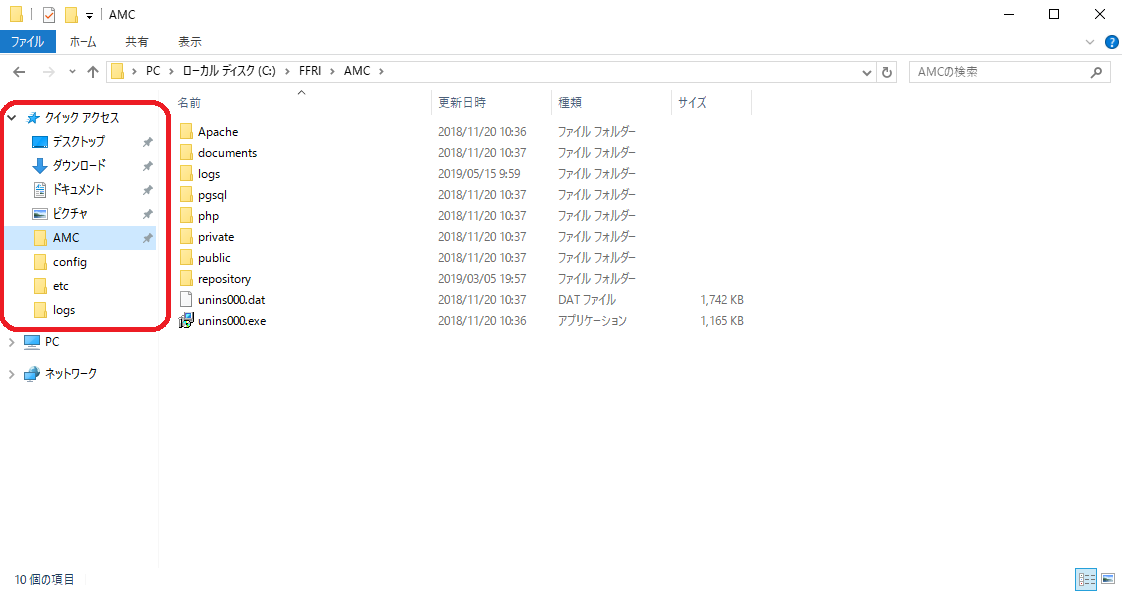This screenshot has width=1122, height=591.
Task: Select the unins000.dat file icon
Action: (x=186, y=300)
